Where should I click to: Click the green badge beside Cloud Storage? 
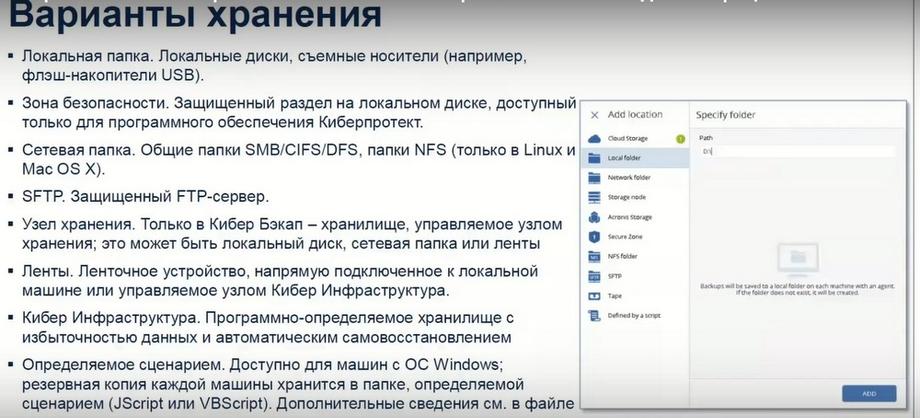[x=680, y=139]
